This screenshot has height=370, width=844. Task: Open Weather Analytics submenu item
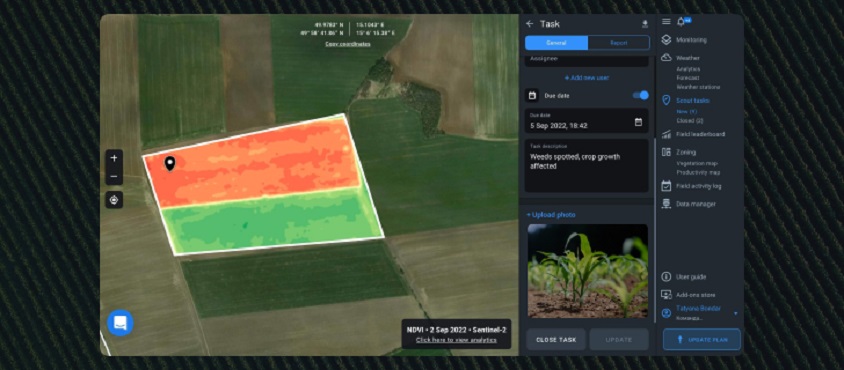688,69
